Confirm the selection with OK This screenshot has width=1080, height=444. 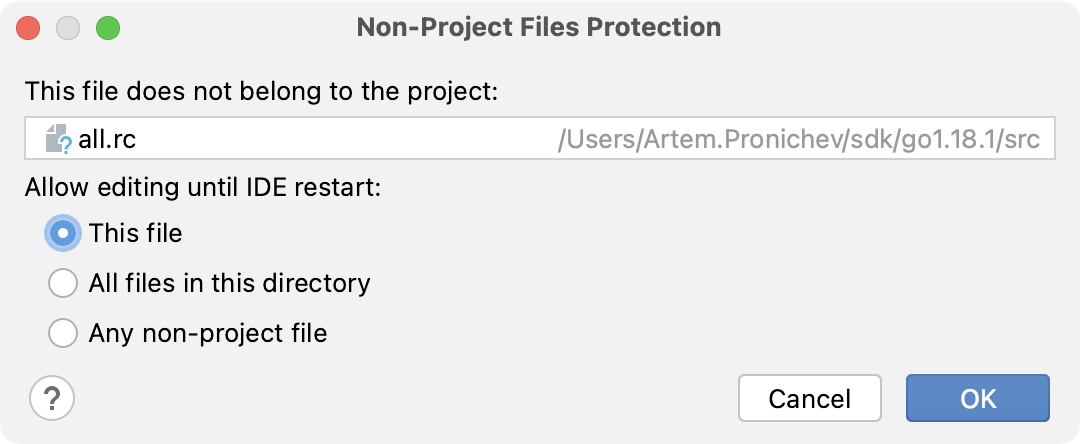(x=977, y=398)
